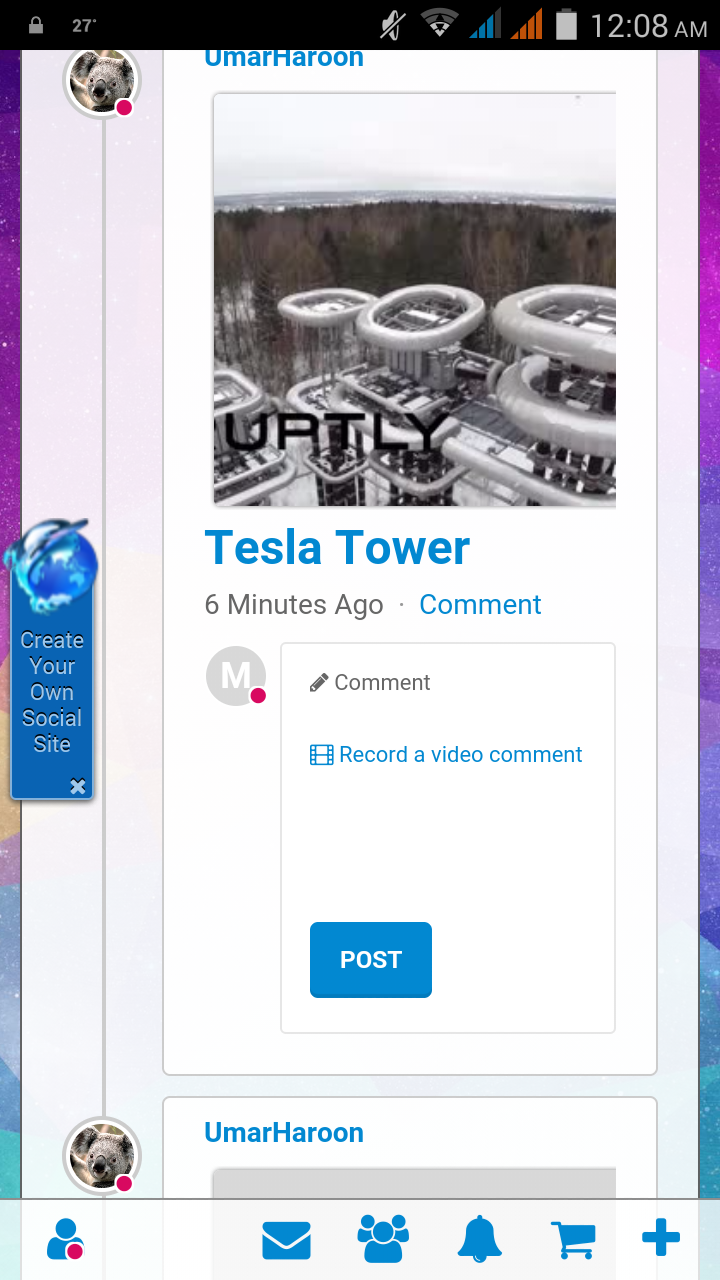
Task: Tap the gray M user avatar
Action: pyautogui.click(x=236, y=676)
